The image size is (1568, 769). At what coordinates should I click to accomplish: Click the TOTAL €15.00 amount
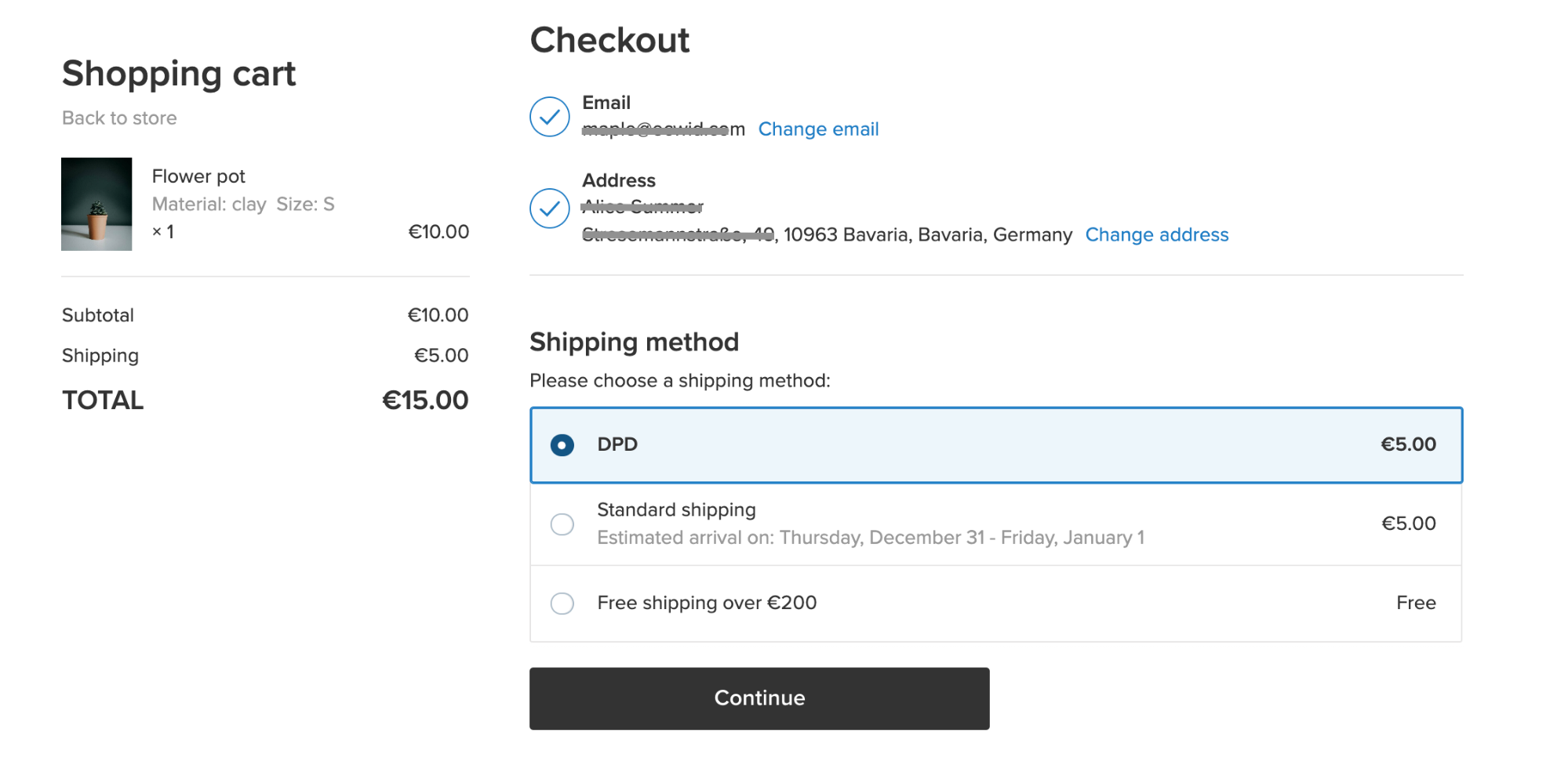click(x=425, y=401)
